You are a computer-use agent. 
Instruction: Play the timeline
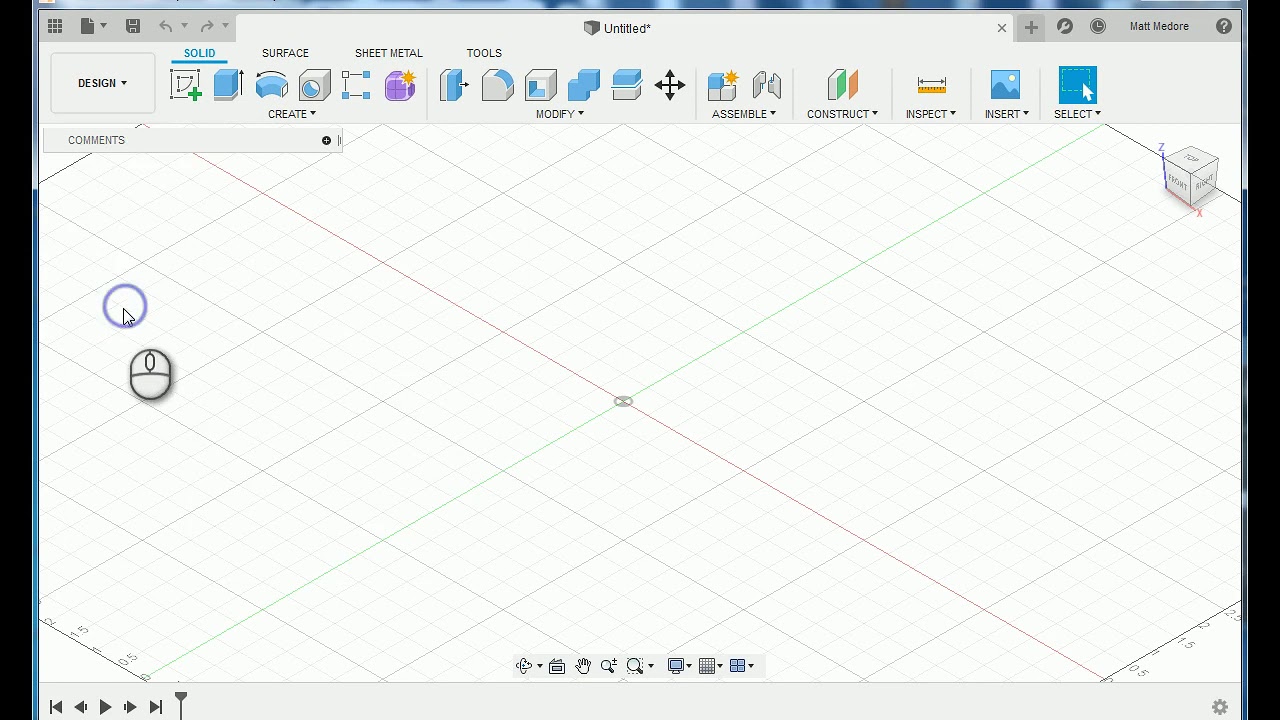pyautogui.click(x=105, y=707)
